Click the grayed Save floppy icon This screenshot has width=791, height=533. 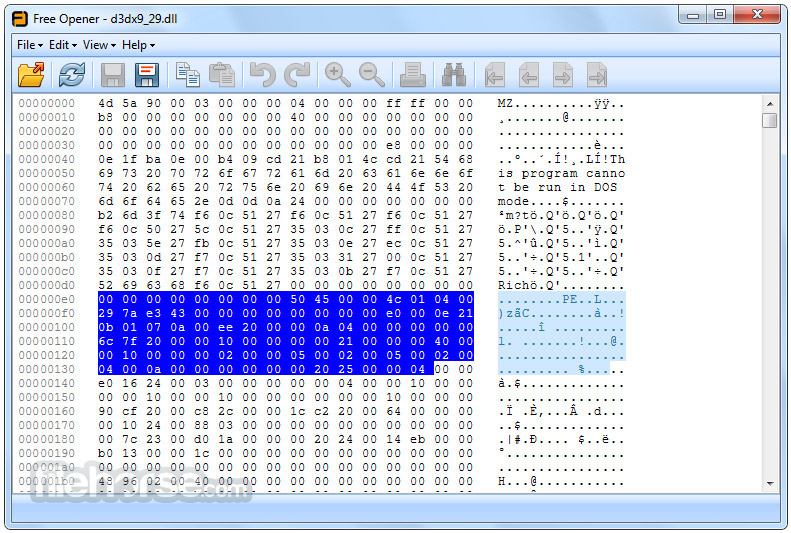click(x=113, y=75)
